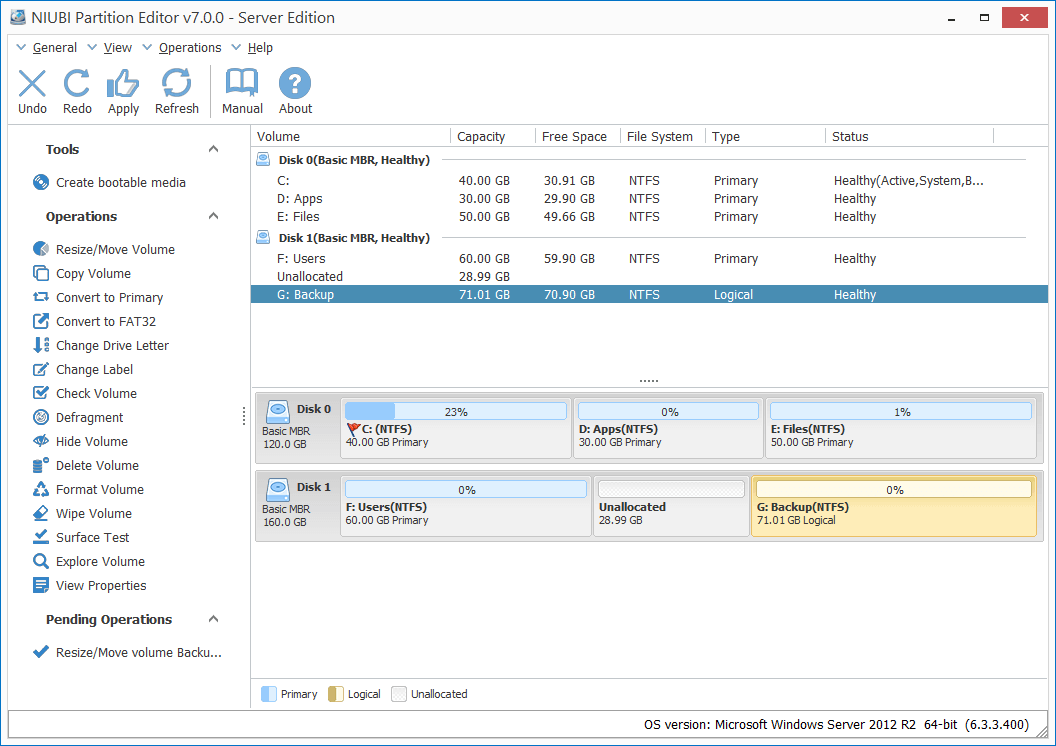The image size is (1056, 746).
Task: Start Defragment operation
Action: point(78,417)
